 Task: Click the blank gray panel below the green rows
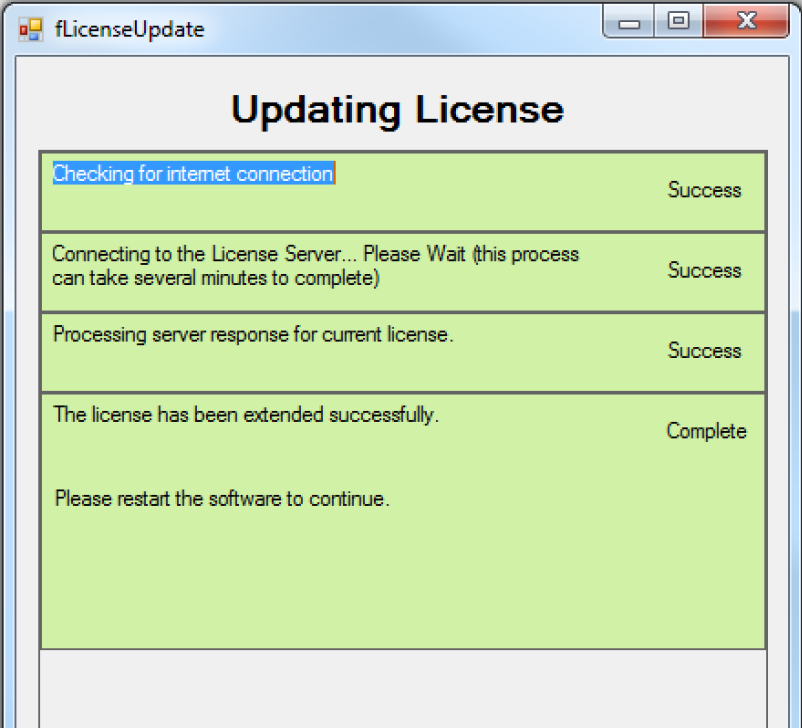point(403,689)
